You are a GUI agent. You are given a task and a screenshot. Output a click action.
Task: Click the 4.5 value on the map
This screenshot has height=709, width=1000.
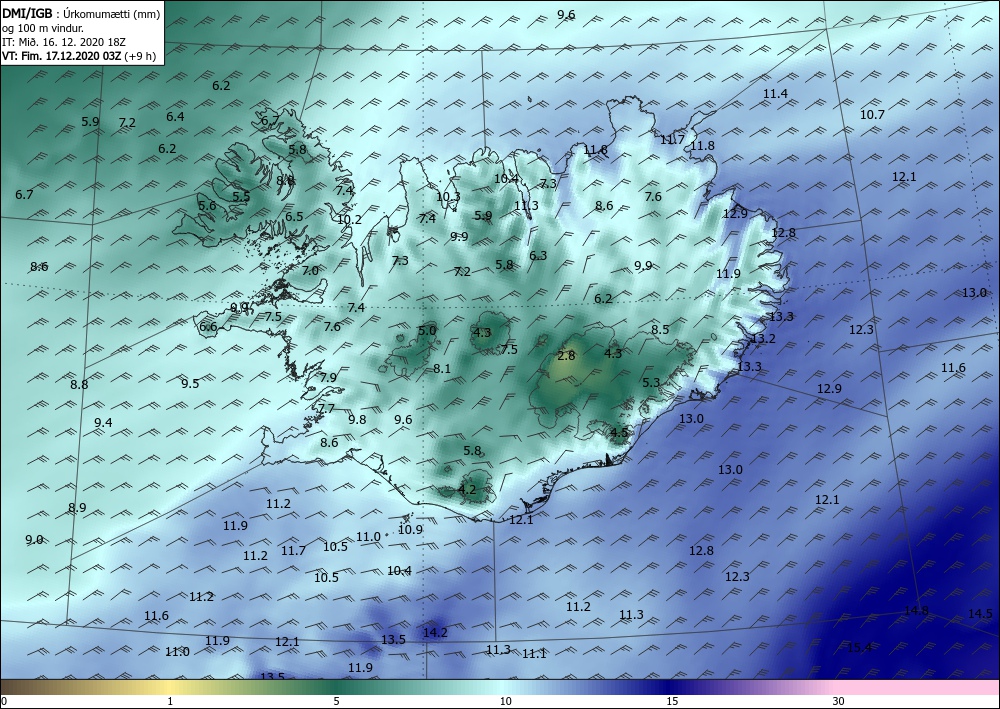[x=619, y=433]
